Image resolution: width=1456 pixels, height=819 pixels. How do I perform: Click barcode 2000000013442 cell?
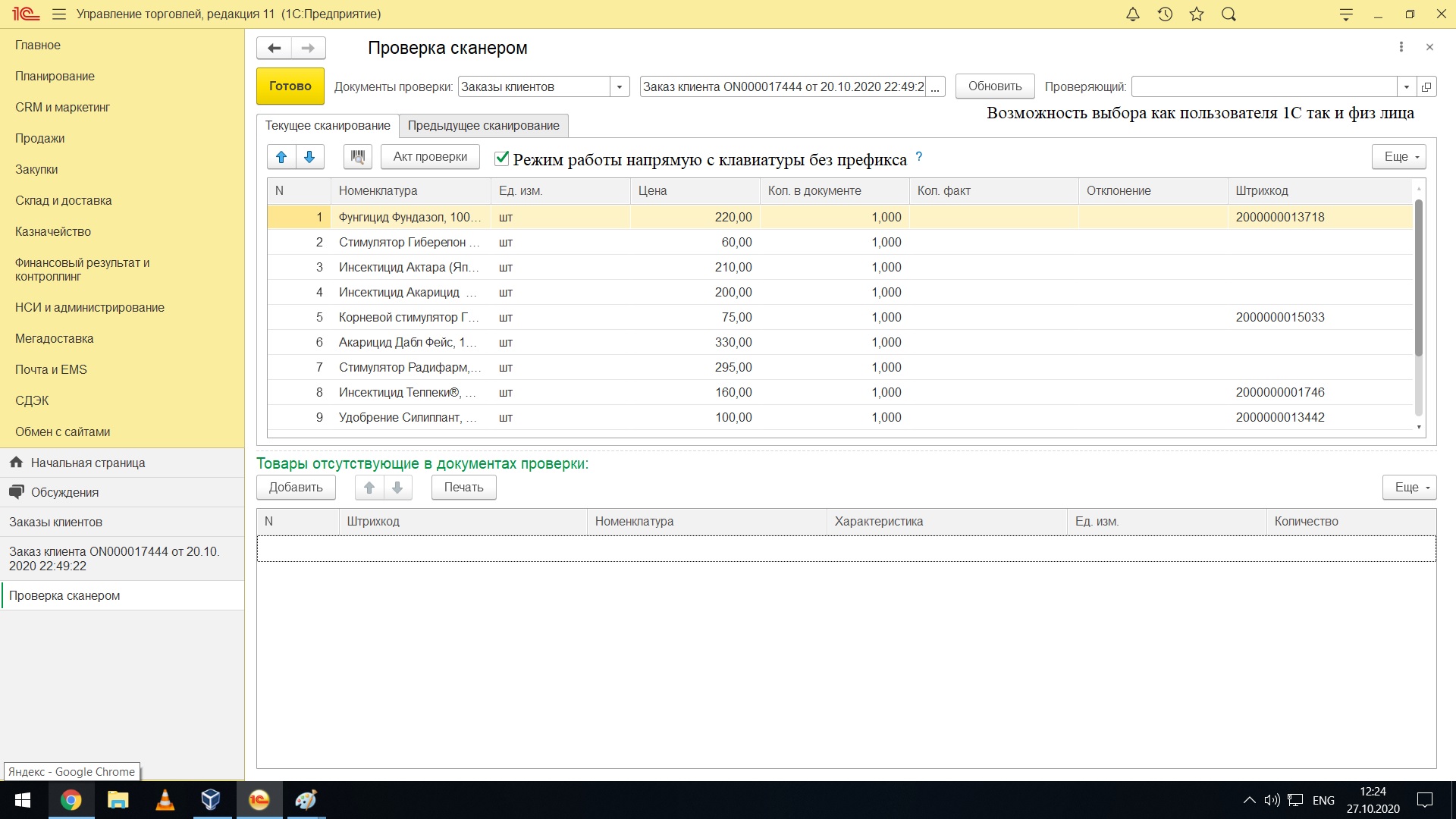pos(1319,418)
